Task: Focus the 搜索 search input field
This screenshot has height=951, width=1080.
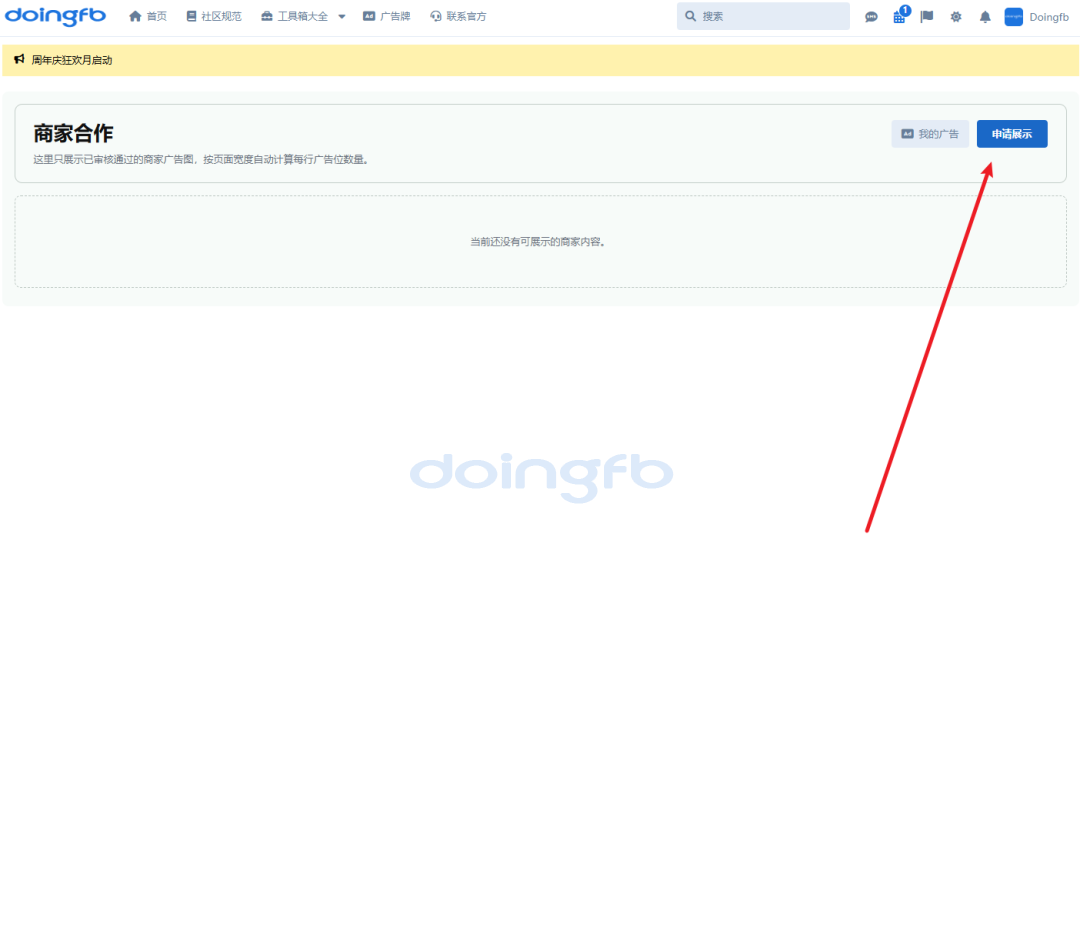Action: pyautogui.click(x=763, y=16)
